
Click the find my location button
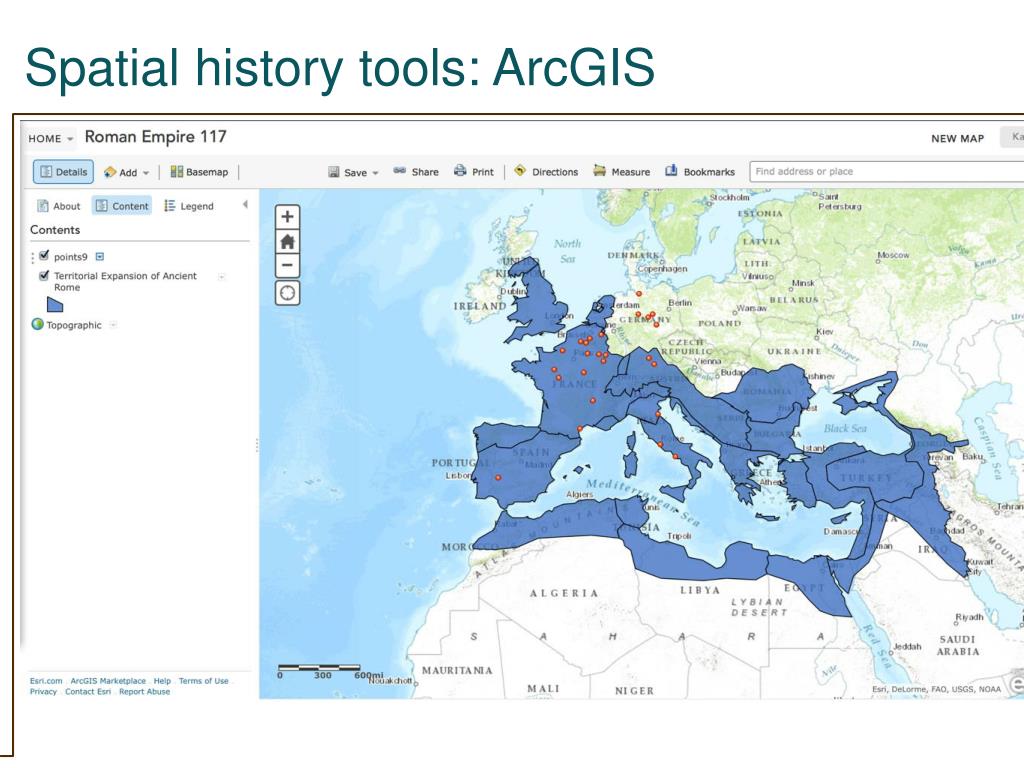pyautogui.click(x=287, y=293)
